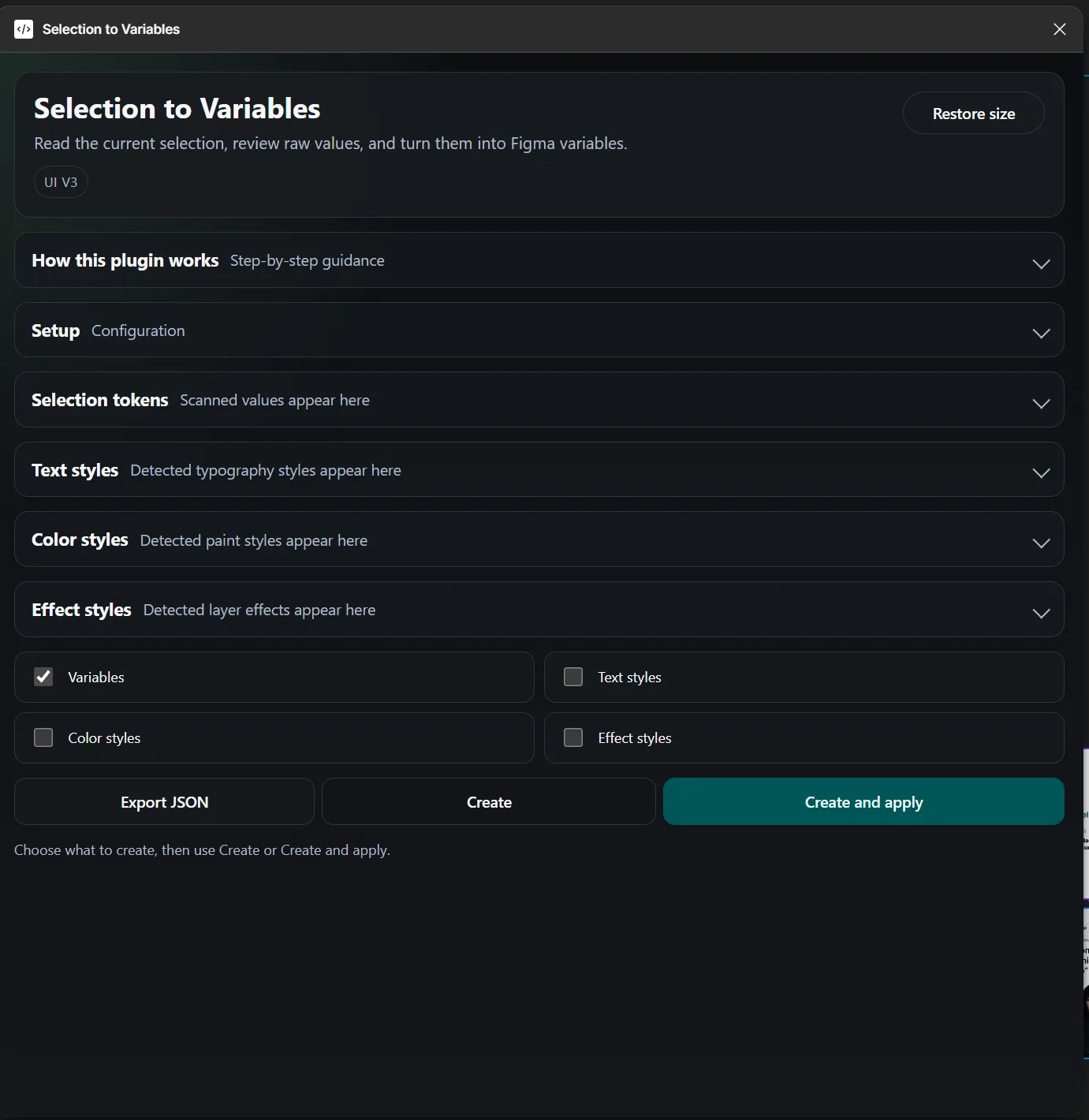Enable the Text styles checkbox

click(573, 677)
